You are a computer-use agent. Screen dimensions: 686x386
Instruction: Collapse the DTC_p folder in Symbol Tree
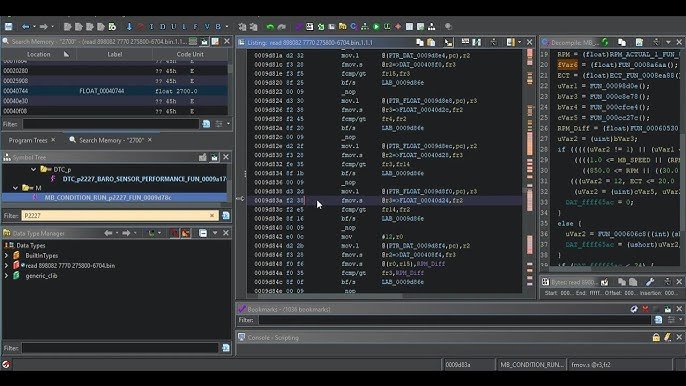click(33, 169)
